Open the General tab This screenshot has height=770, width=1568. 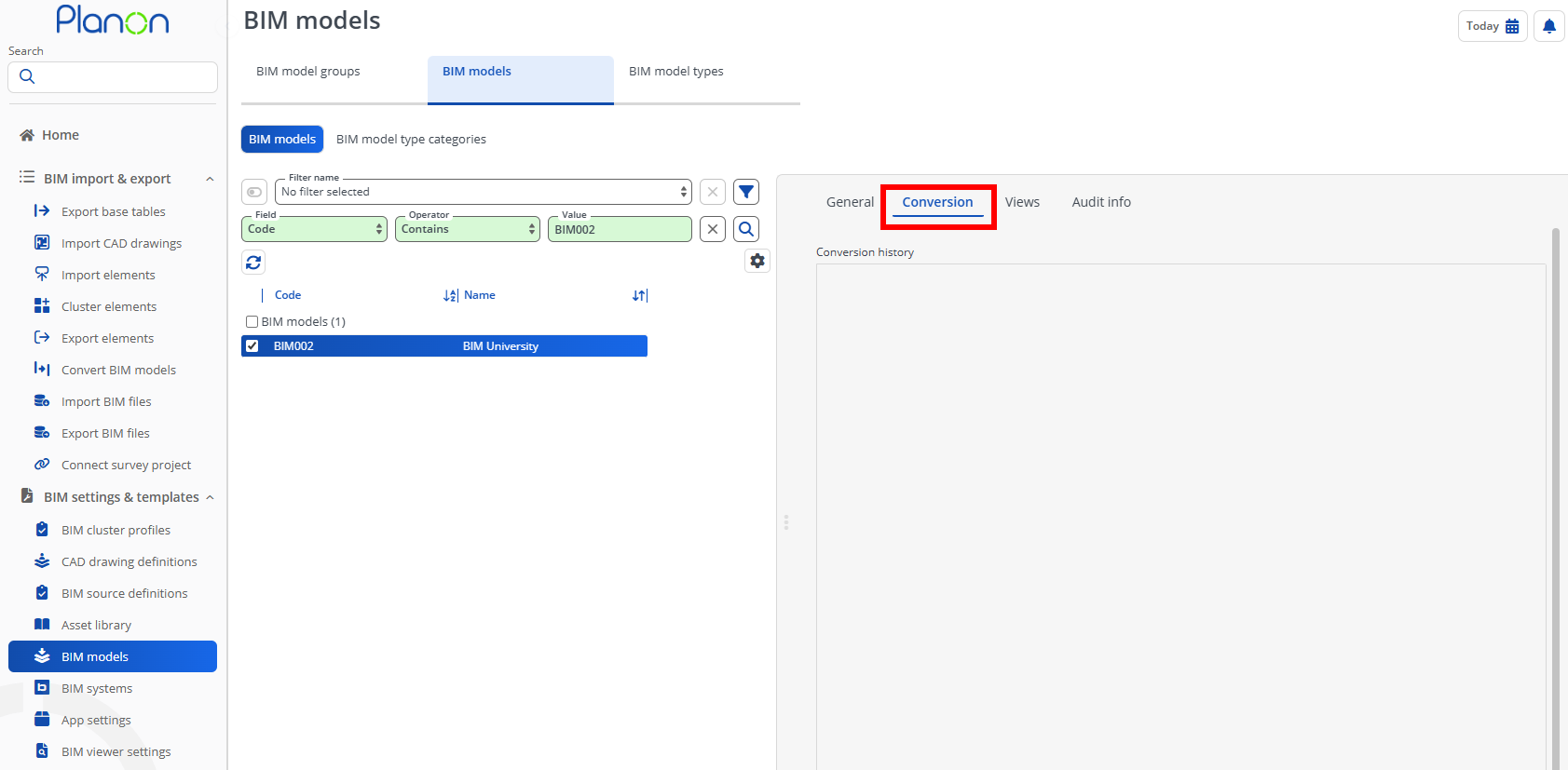[x=850, y=202]
